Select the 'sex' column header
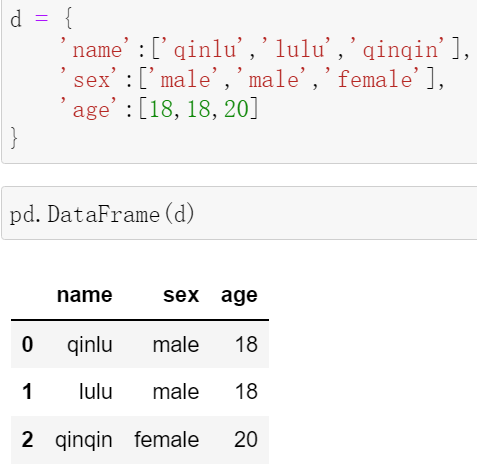 [x=181, y=295]
